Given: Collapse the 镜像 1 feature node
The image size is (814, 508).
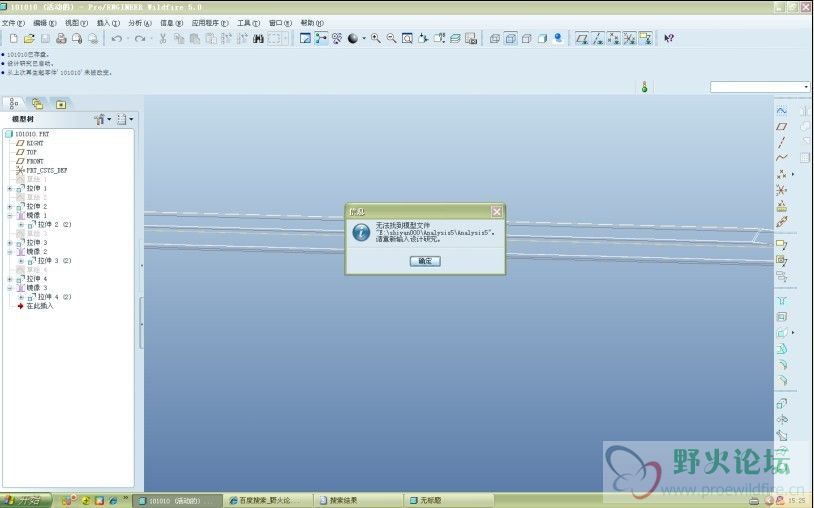Looking at the screenshot, I should [10, 215].
